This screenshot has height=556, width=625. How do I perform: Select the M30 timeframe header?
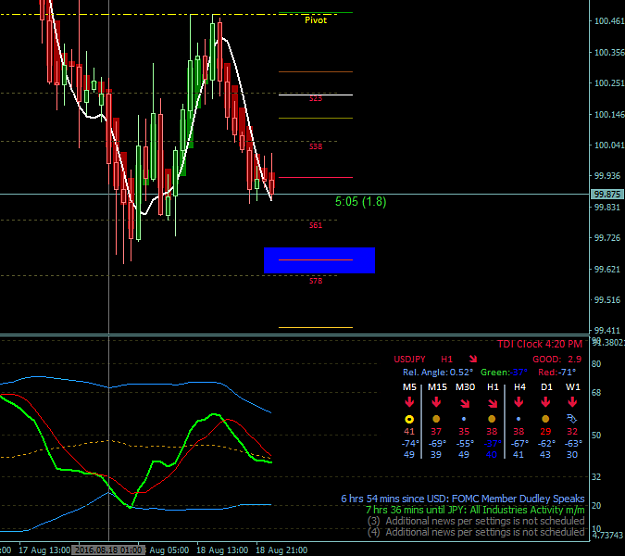coord(465,387)
